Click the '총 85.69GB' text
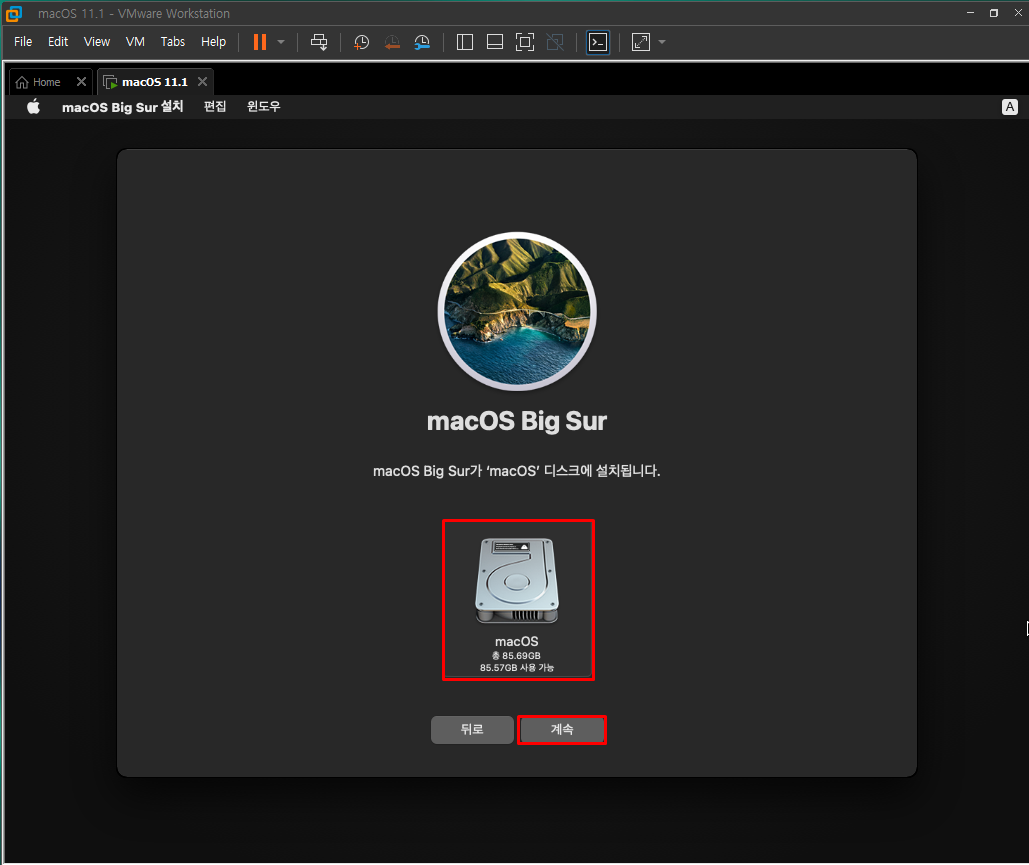 (516, 656)
